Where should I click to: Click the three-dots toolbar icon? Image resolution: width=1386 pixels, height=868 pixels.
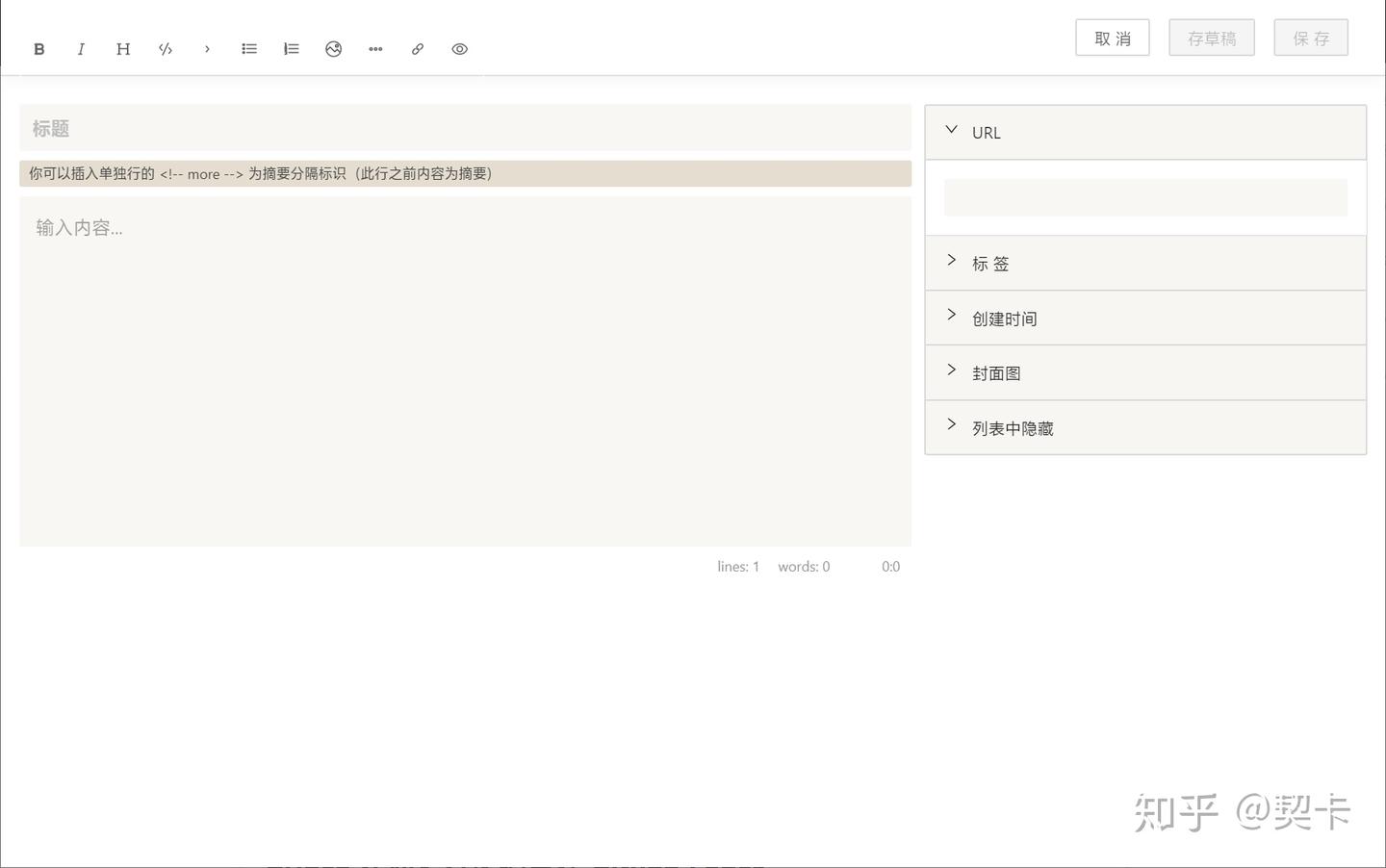tap(375, 49)
